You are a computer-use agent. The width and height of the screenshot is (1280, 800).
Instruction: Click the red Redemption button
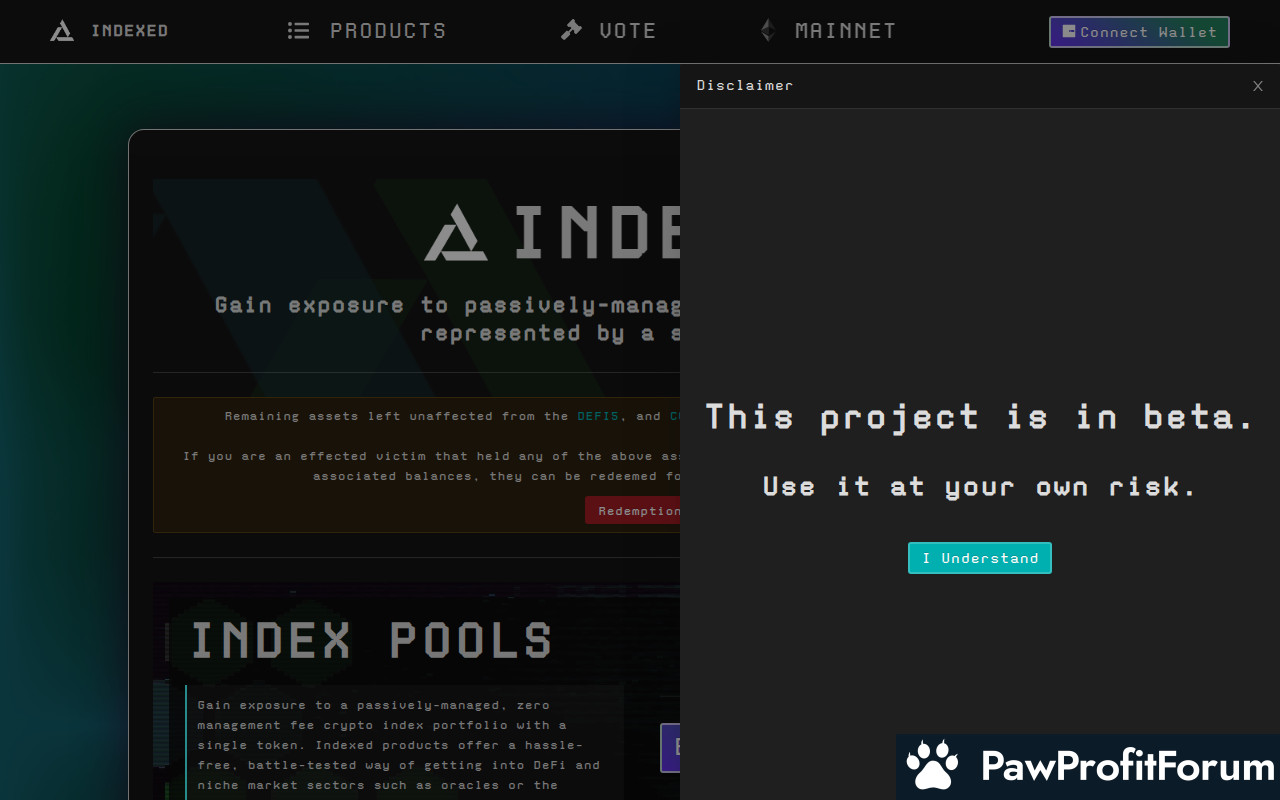click(x=633, y=511)
